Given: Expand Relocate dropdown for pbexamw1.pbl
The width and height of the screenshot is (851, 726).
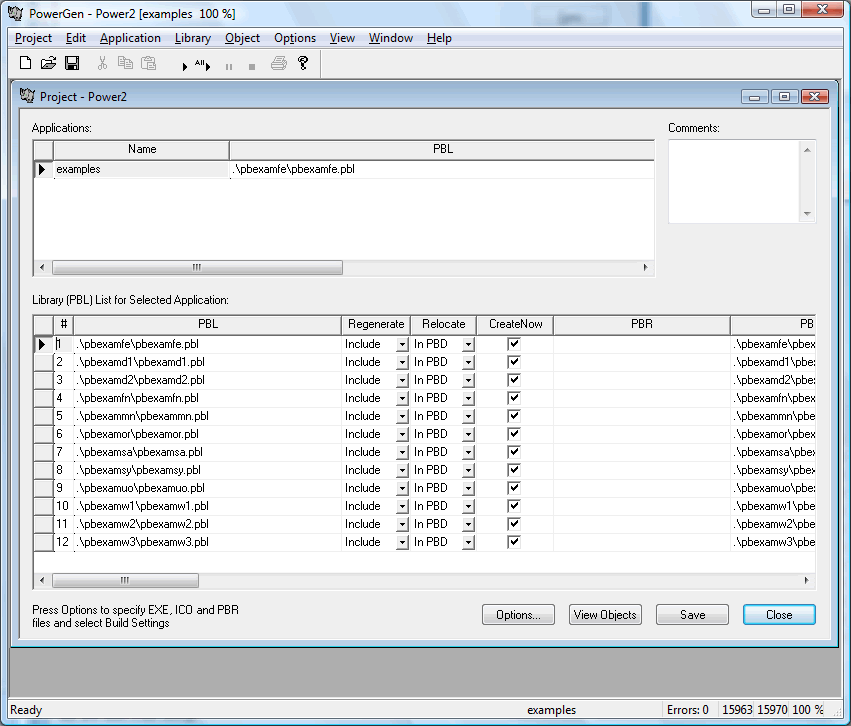Looking at the screenshot, I should (x=468, y=506).
